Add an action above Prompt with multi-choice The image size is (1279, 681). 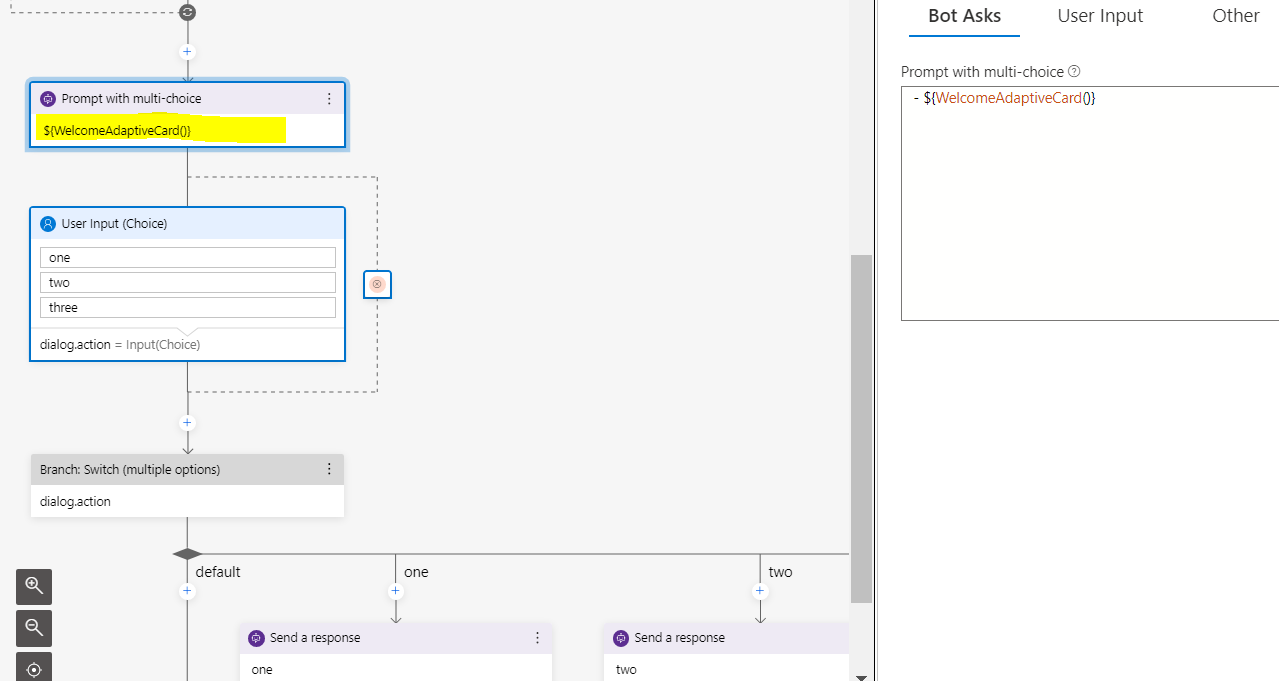click(x=187, y=52)
